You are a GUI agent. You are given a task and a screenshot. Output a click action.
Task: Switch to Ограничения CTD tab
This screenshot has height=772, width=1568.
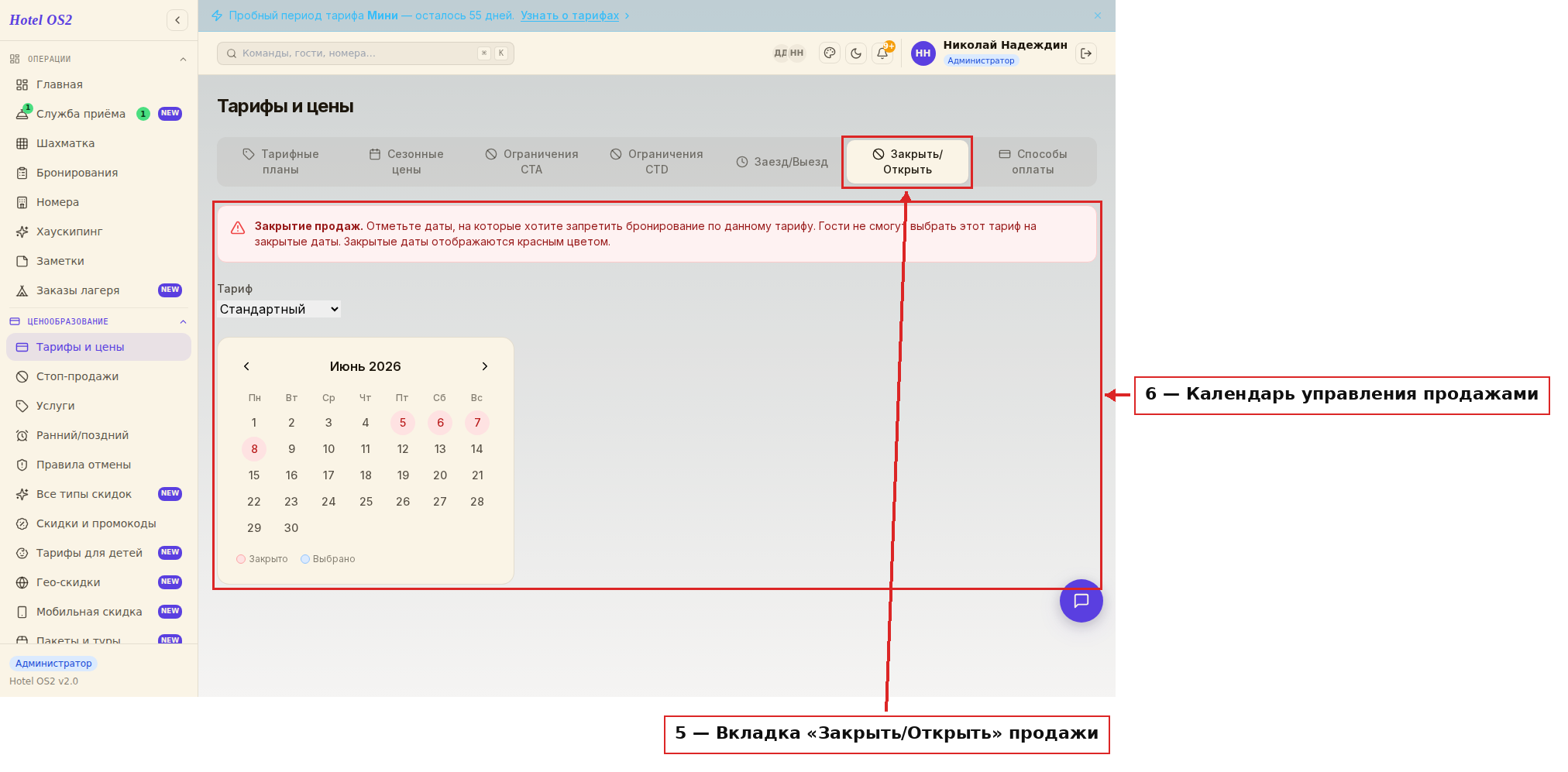[x=657, y=162]
